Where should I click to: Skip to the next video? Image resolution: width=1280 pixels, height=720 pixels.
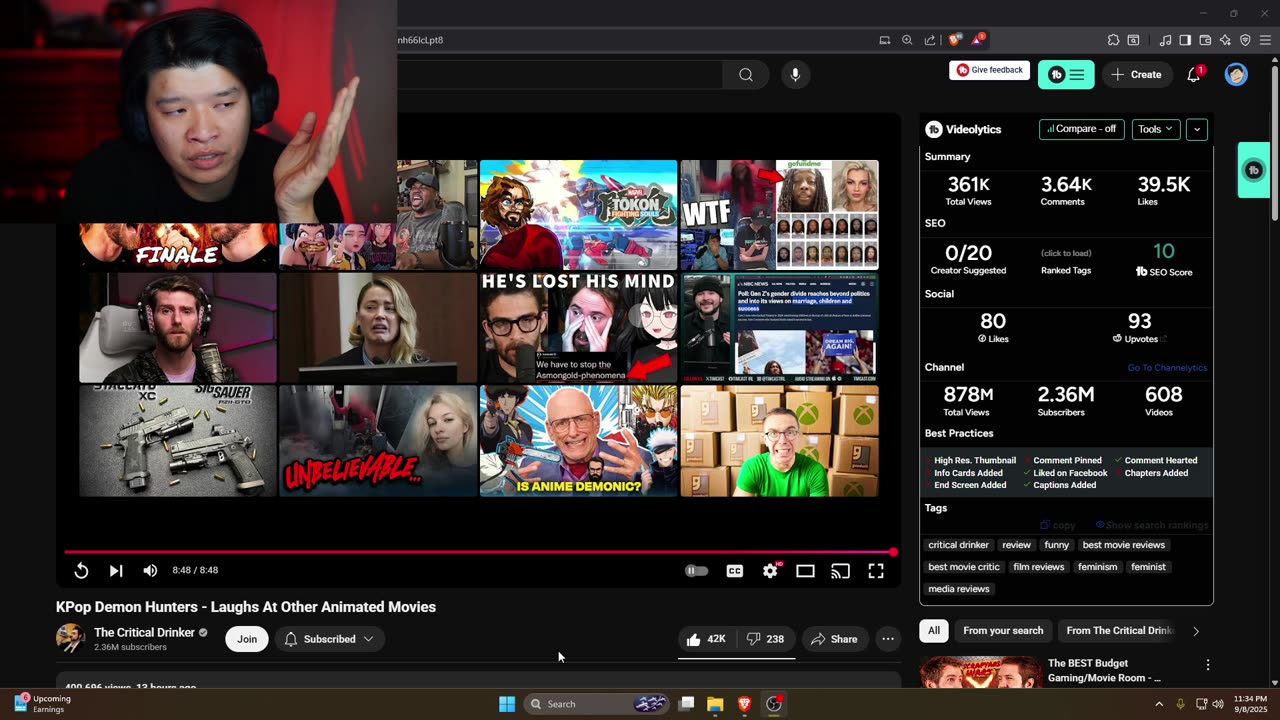(x=116, y=570)
